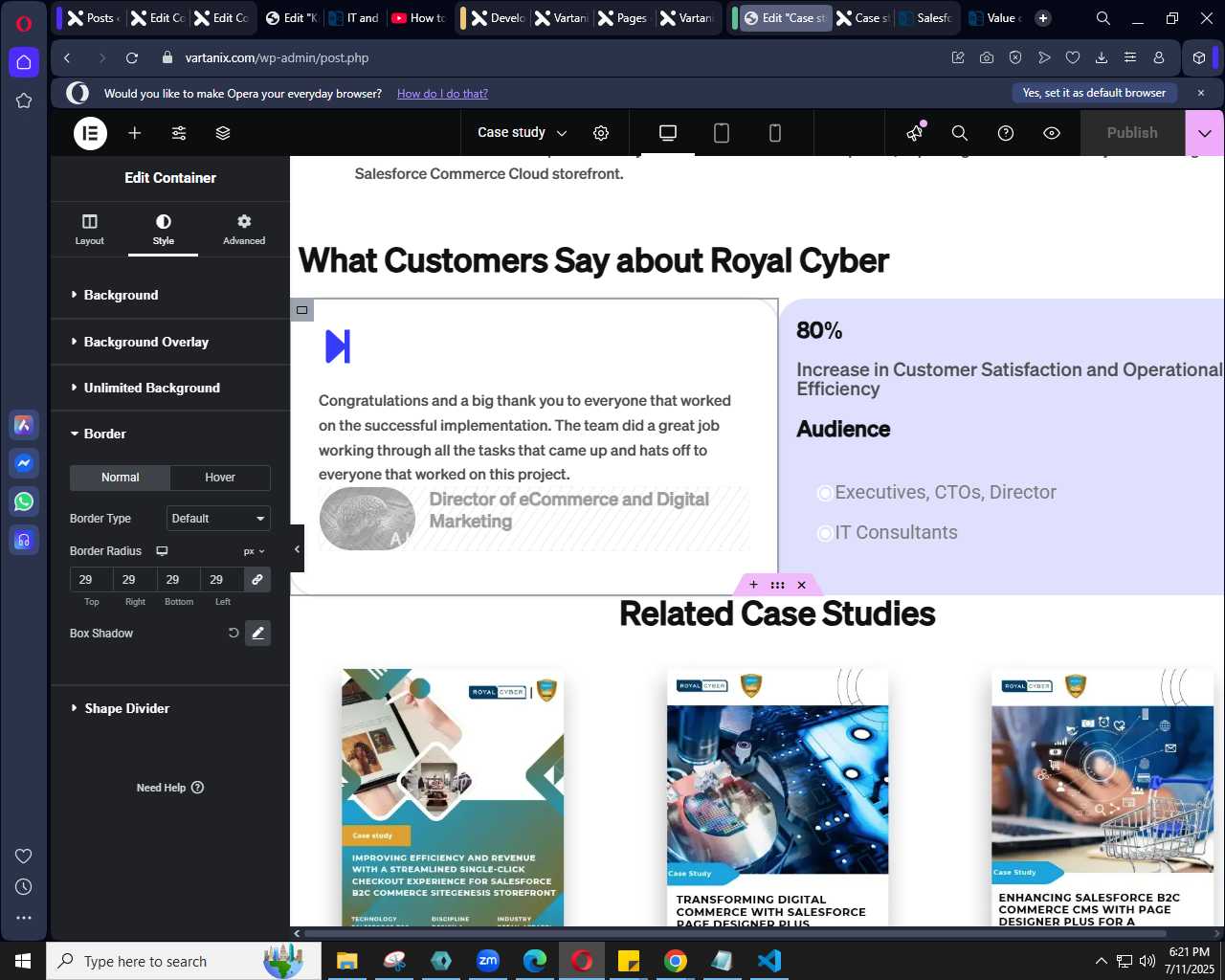This screenshot has height=980, width=1225.
Task: Reset Box Shadow to default
Action: [x=234, y=634]
